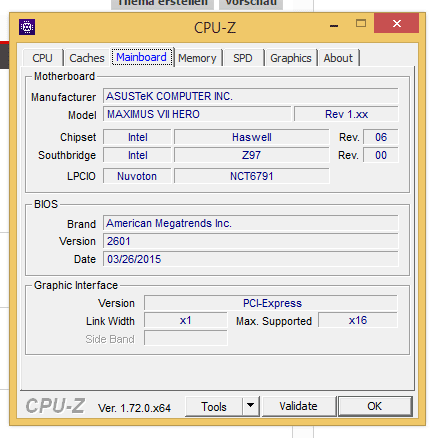Screen dimensions: 434x438
Task: Click the version text Ver. 1.72.0.x64
Action: 134,408
